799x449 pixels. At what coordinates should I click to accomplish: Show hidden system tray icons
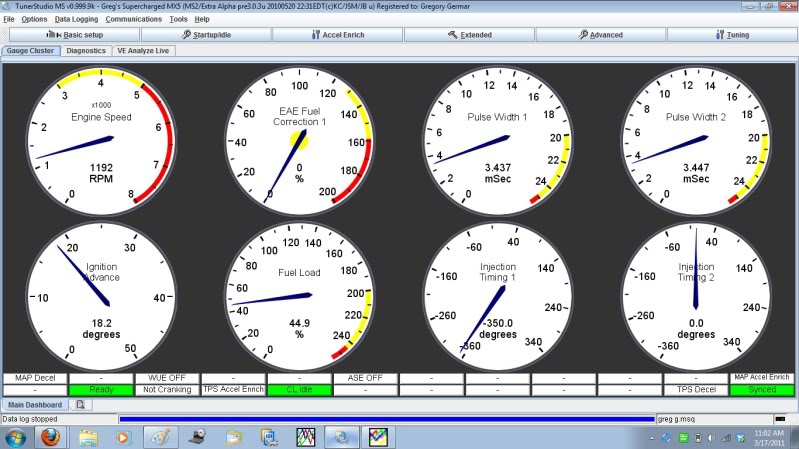pyautogui.click(x=652, y=438)
